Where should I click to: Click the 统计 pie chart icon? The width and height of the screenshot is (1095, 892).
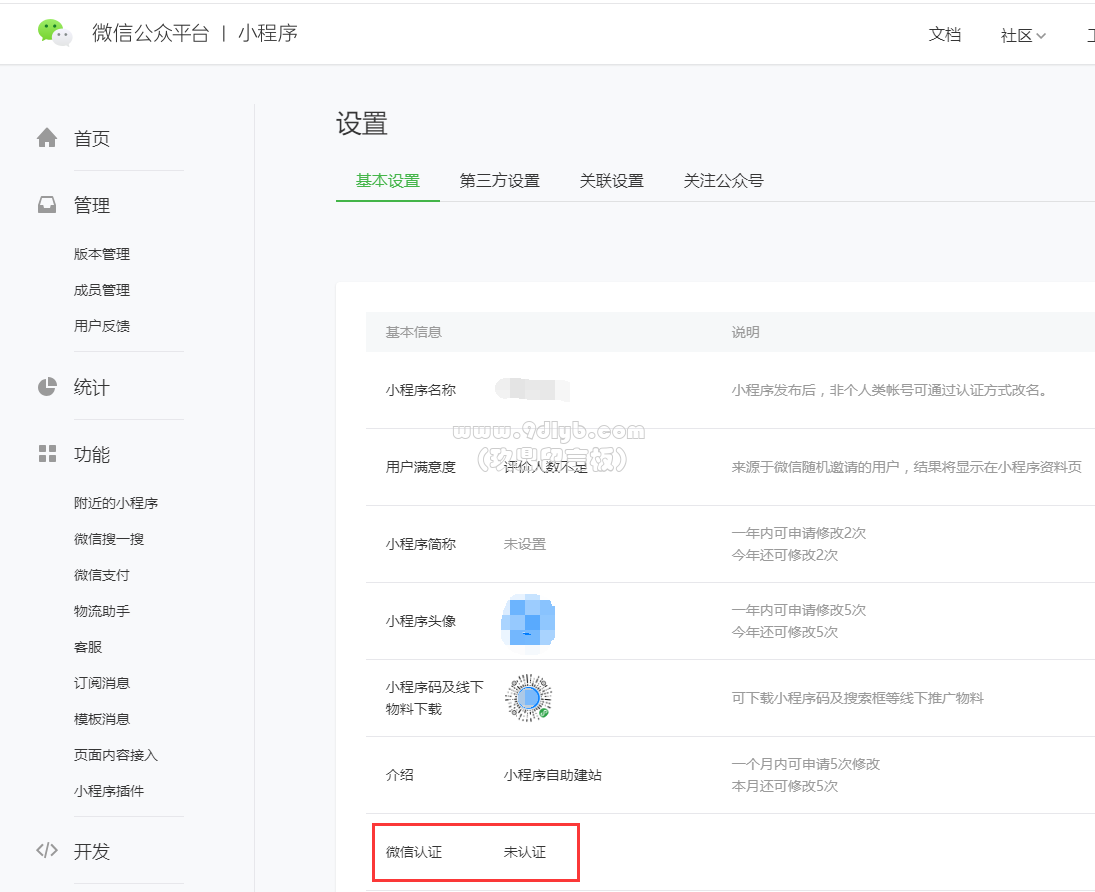pyautogui.click(x=47, y=387)
